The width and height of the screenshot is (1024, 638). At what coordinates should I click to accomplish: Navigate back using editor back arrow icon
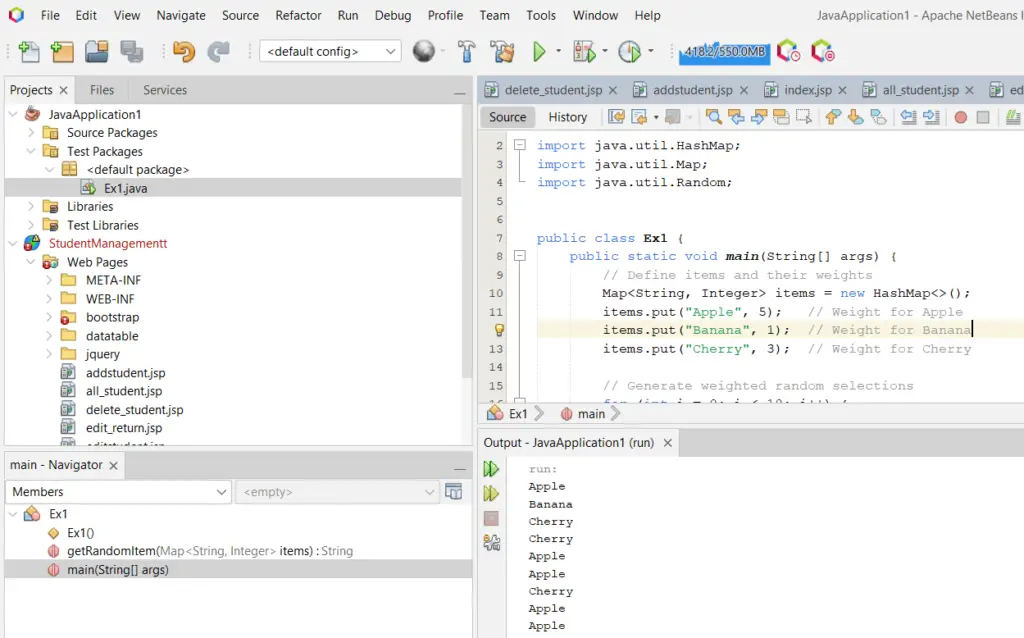click(636, 116)
